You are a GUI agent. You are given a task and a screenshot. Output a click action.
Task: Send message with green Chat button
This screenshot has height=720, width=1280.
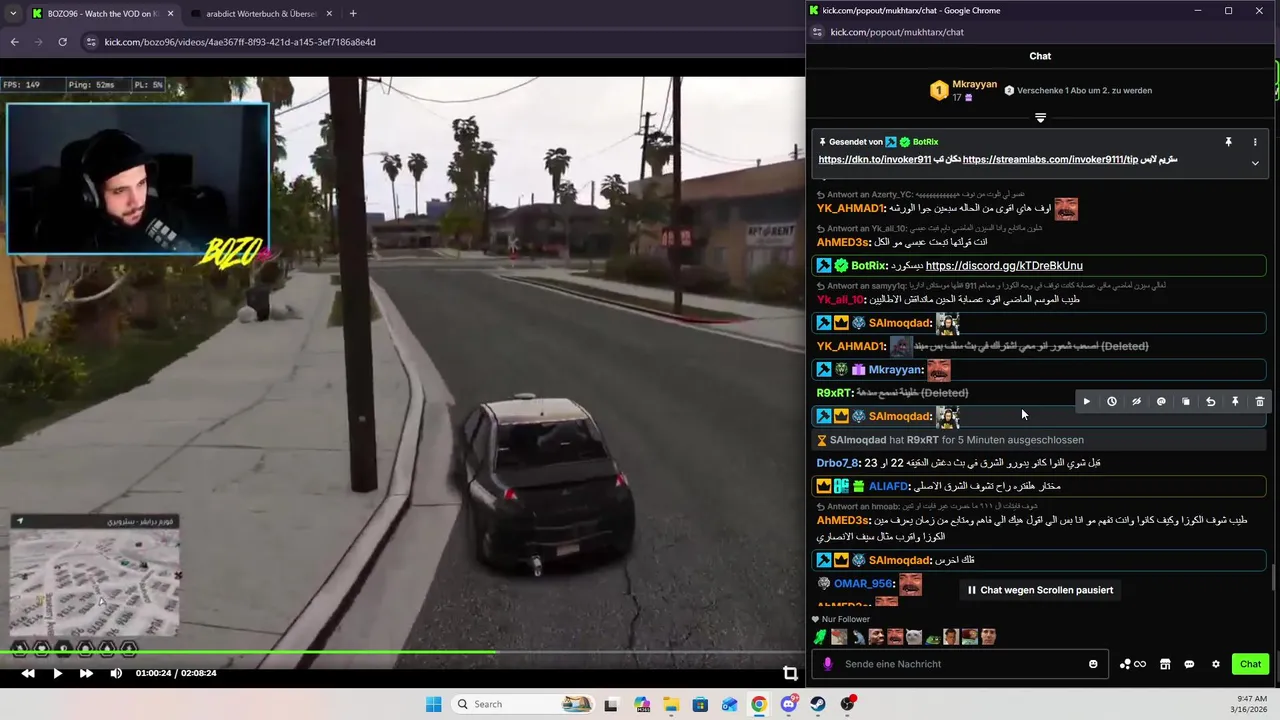1250,664
